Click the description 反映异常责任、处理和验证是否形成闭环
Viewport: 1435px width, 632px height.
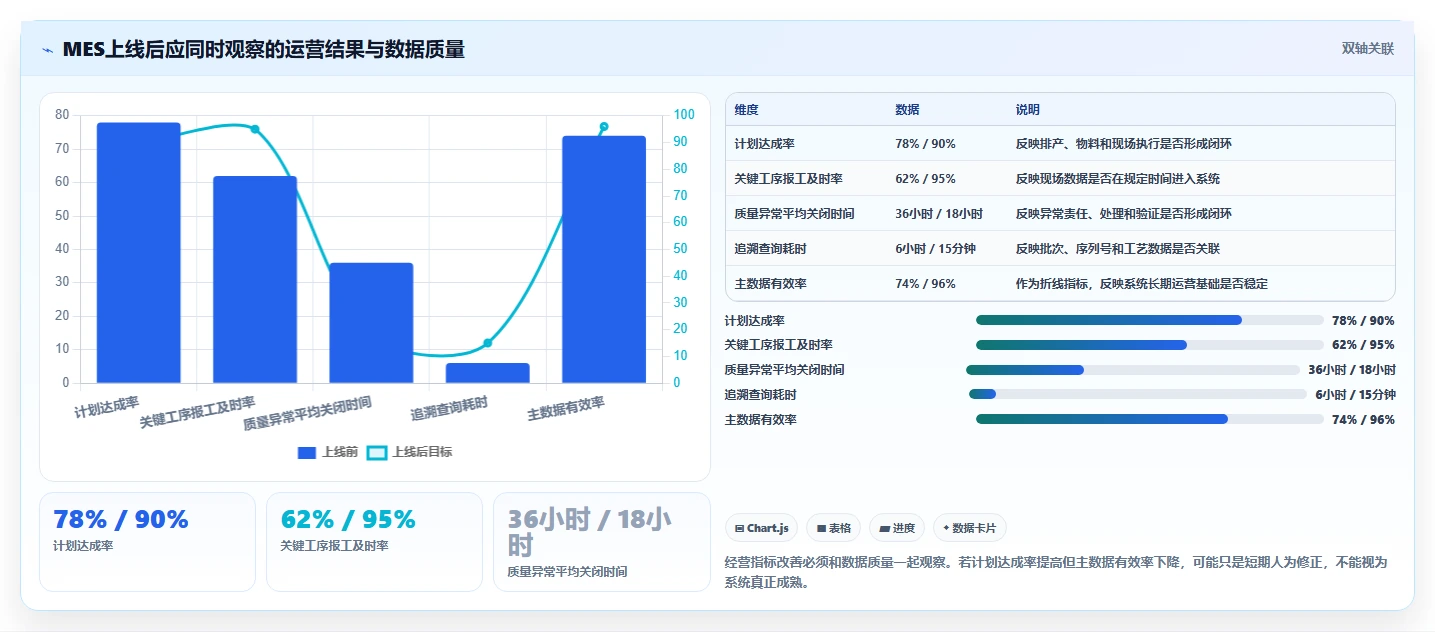[1124, 214]
